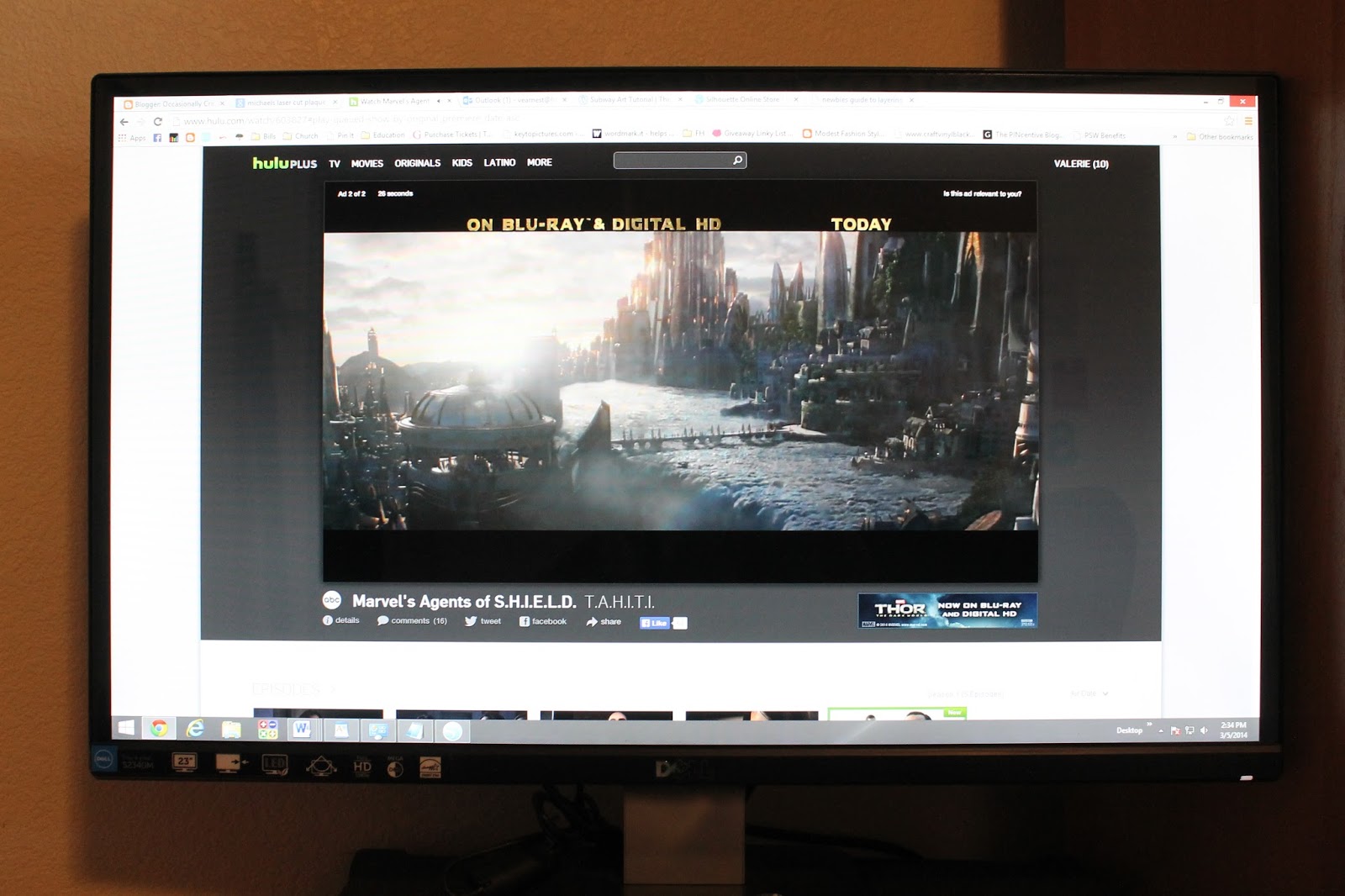Click the ABC network logo
This screenshot has height=896, width=1345.
(x=332, y=600)
